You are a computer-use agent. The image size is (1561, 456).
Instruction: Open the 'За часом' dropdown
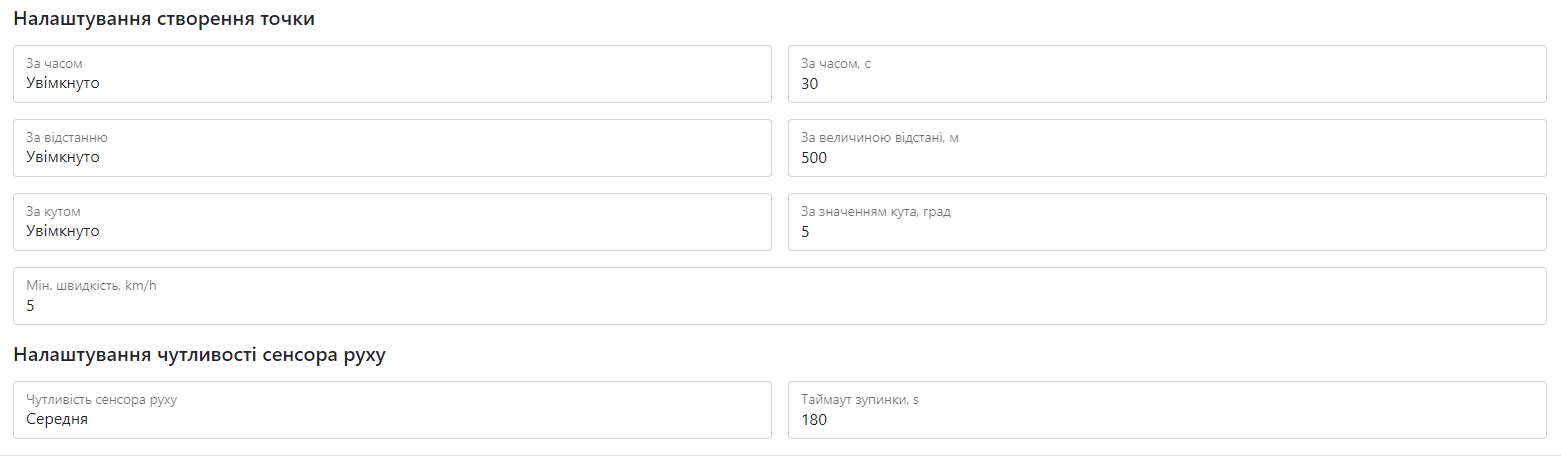click(392, 74)
